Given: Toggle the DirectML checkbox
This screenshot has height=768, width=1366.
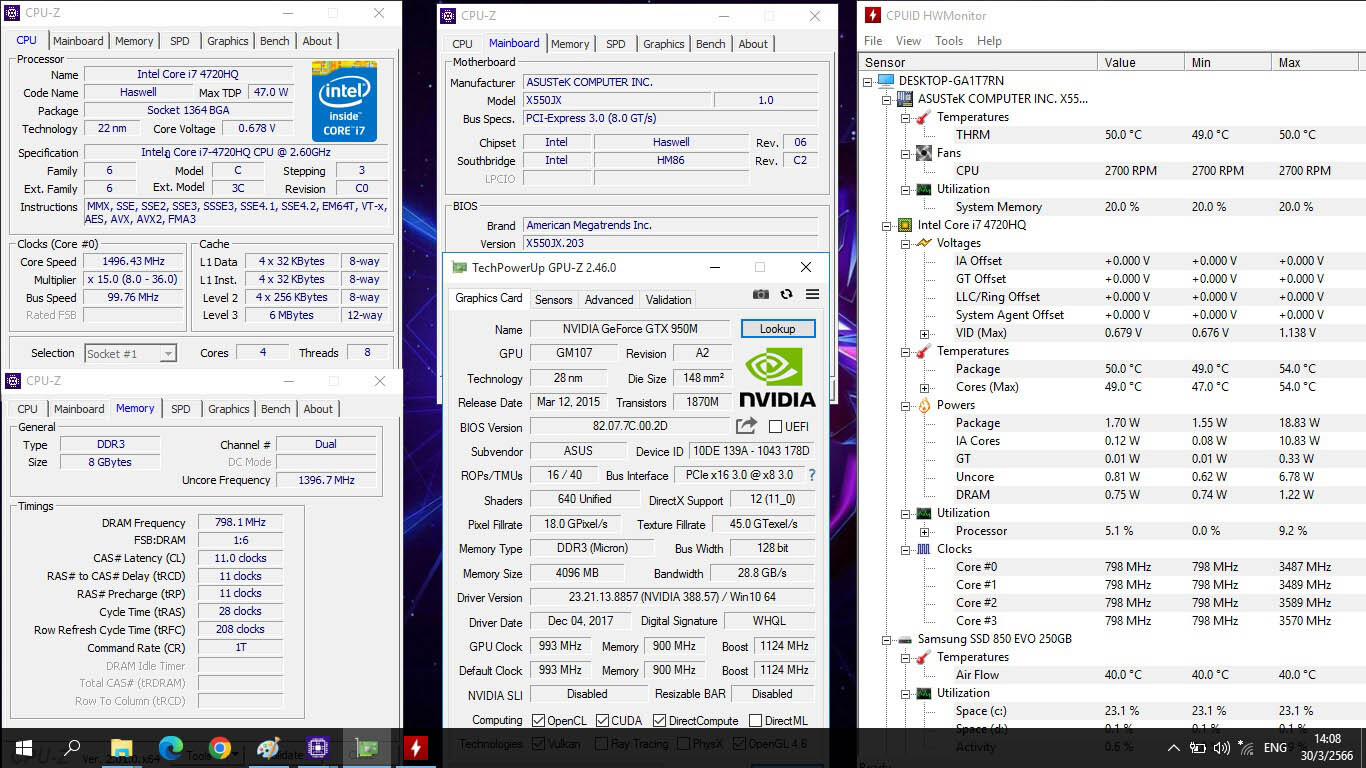Looking at the screenshot, I should point(755,720).
